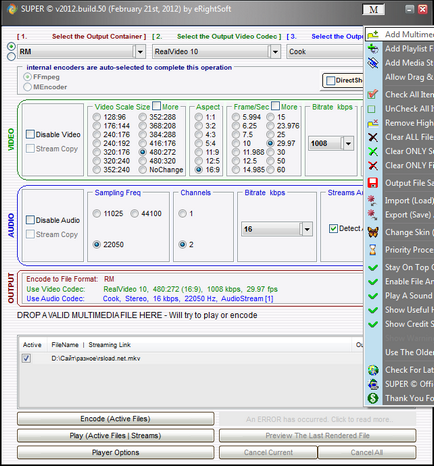This screenshot has height=466, width=434.
Task: Click the hourglass Priority Process icon
Action: (x=373, y=250)
